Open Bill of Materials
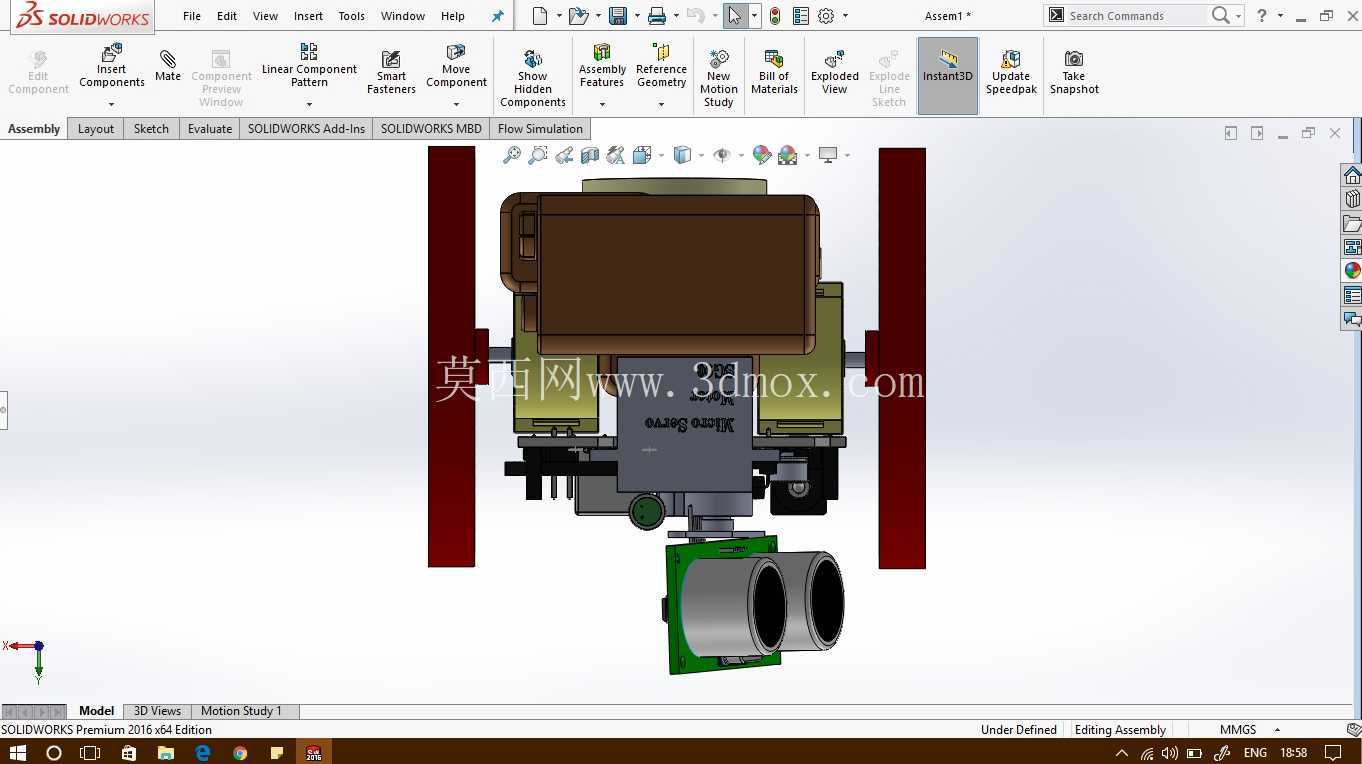 tap(774, 73)
